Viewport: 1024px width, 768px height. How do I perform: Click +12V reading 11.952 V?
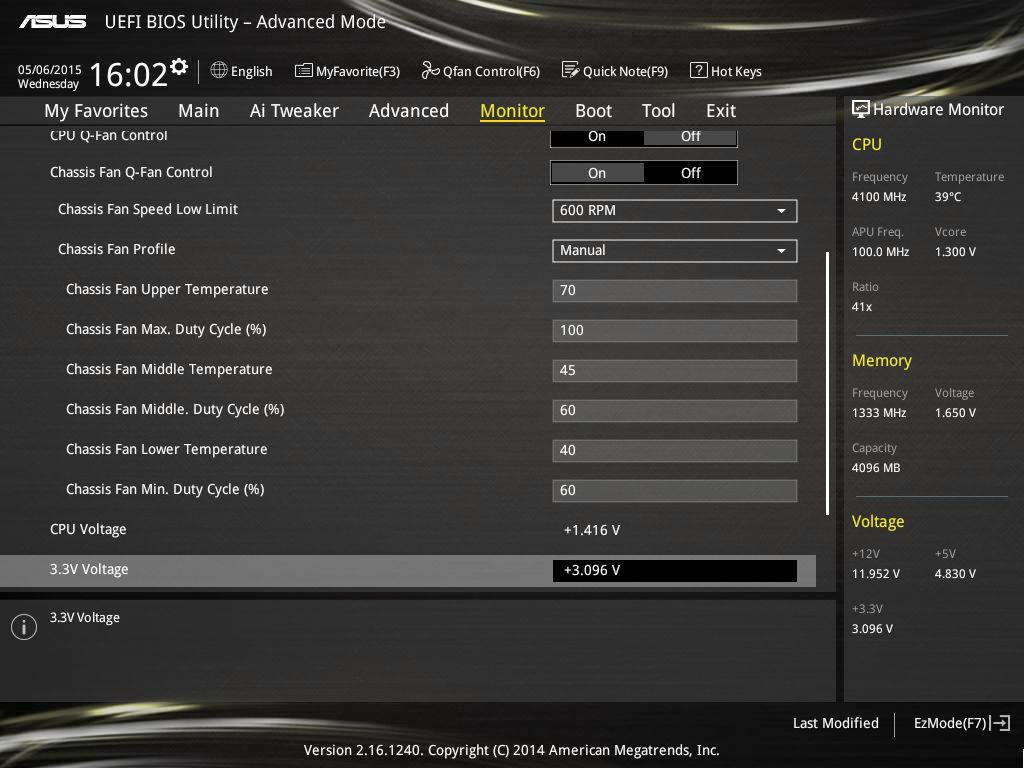point(875,573)
